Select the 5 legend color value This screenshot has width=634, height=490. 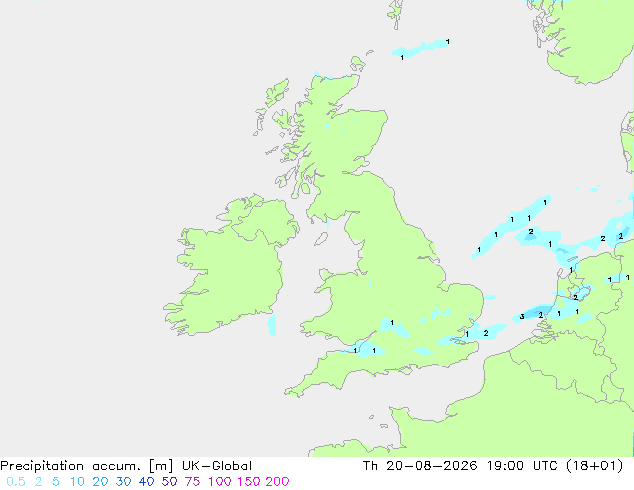pos(56,482)
